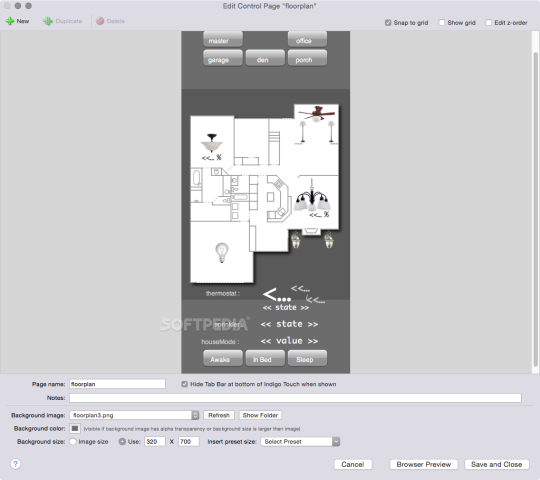Click the Awake house mode button
The height and width of the screenshot is (480, 540).
click(223, 358)
